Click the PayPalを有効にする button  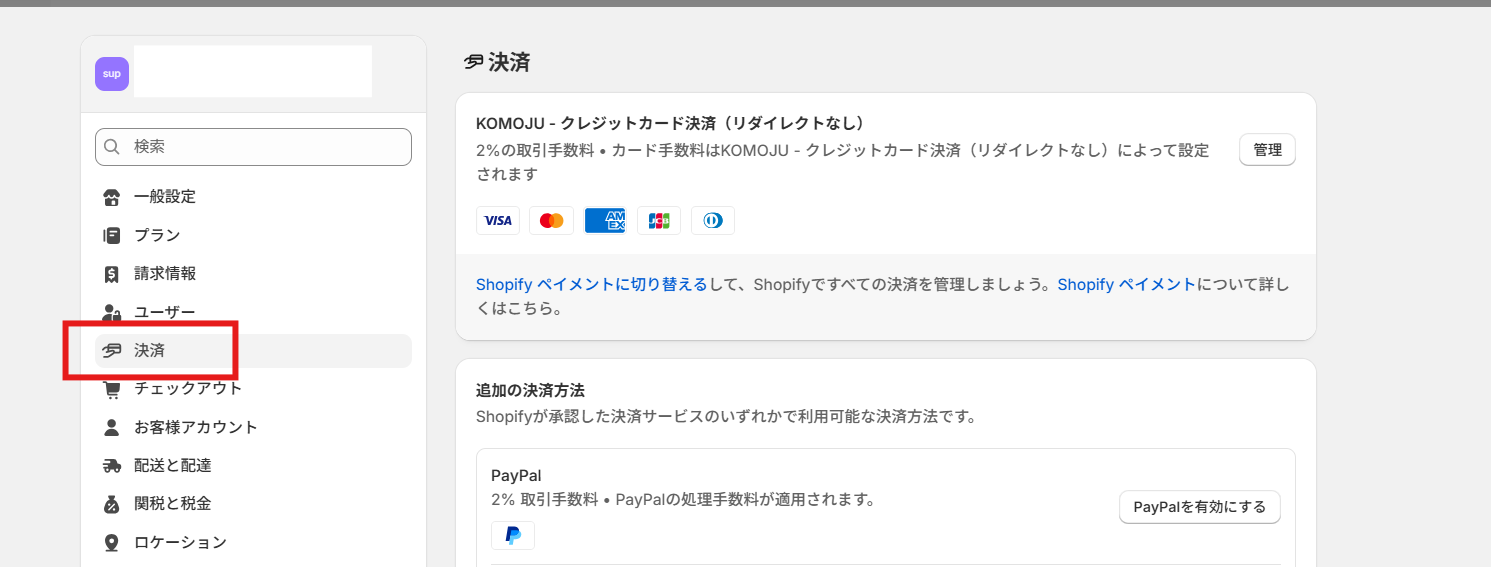click(x=1199, y=507)
